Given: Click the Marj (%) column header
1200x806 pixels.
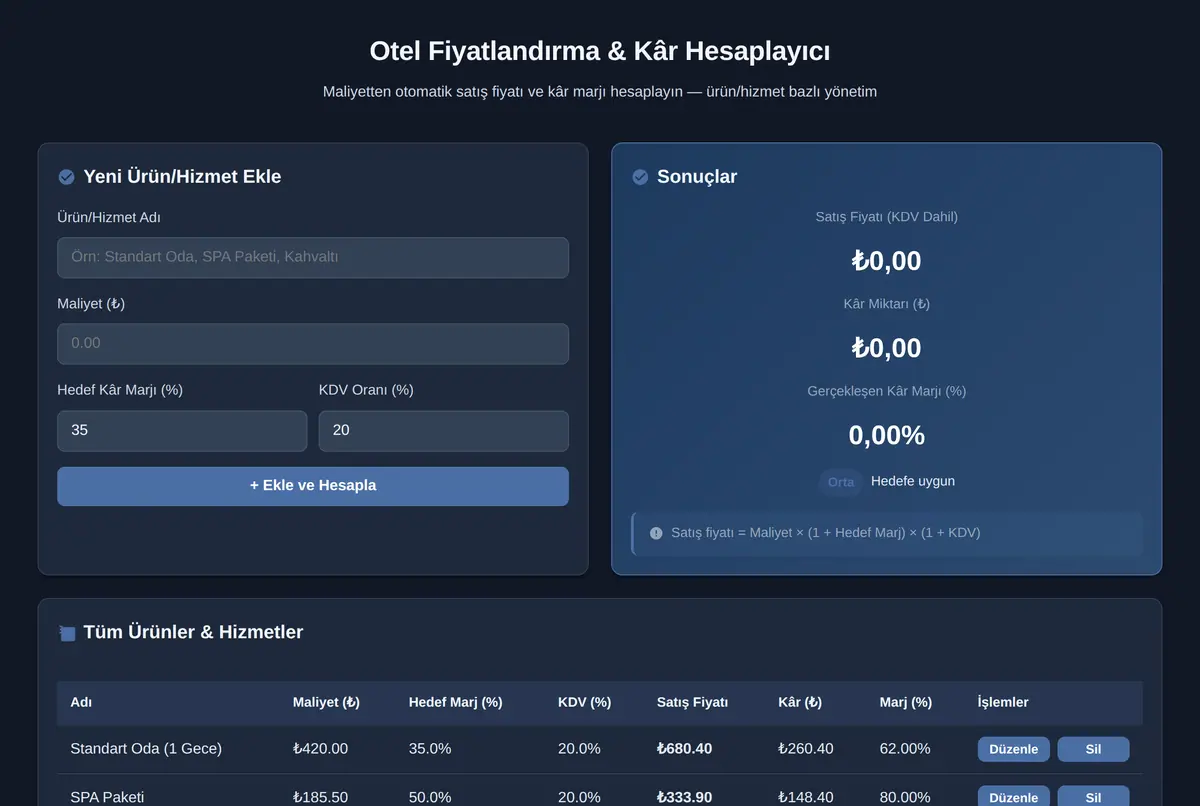Looking at the screenshot, I should tap(906, 703).
